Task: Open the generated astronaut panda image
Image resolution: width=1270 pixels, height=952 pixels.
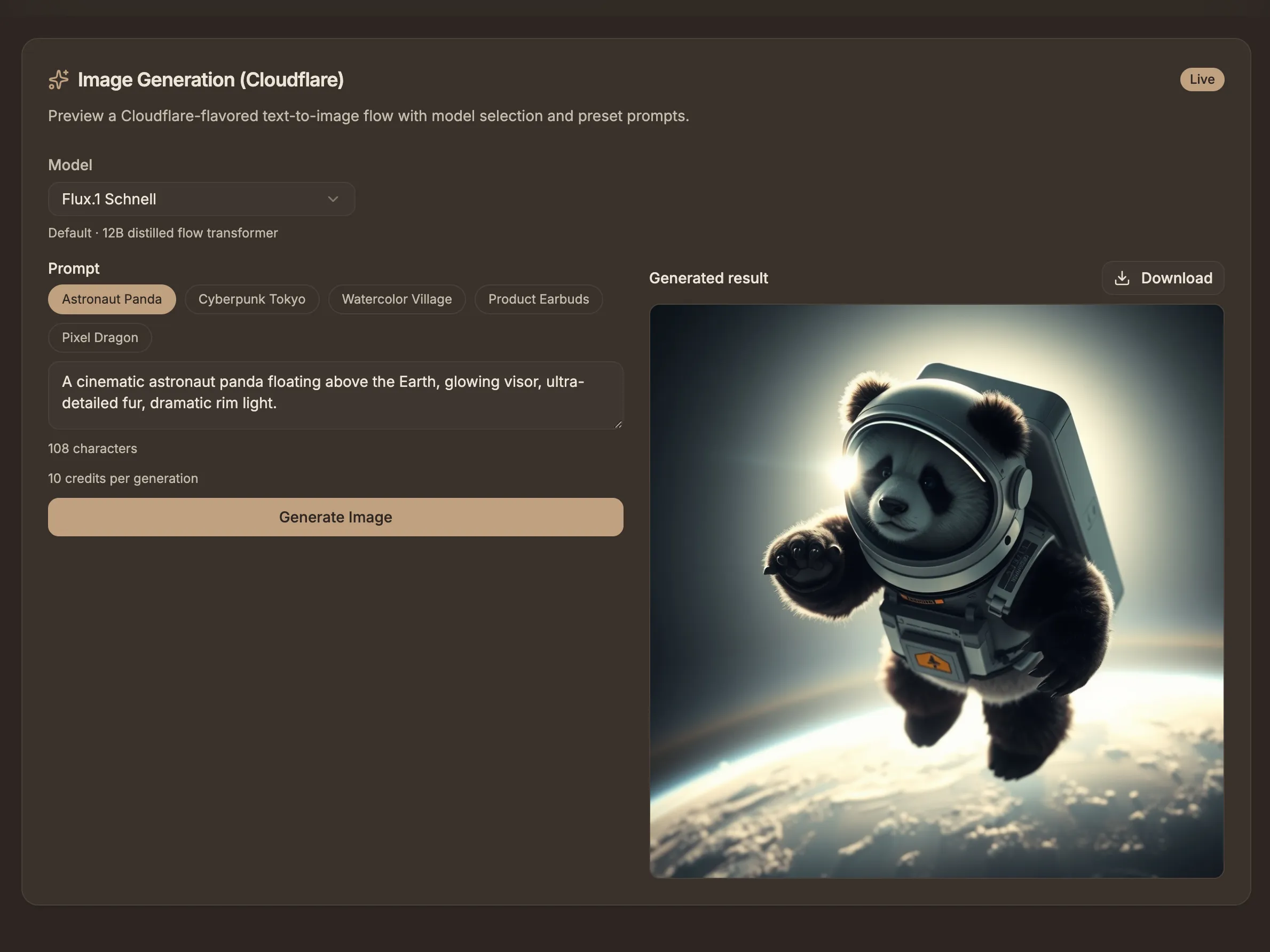Action: (x=936, y=591)
